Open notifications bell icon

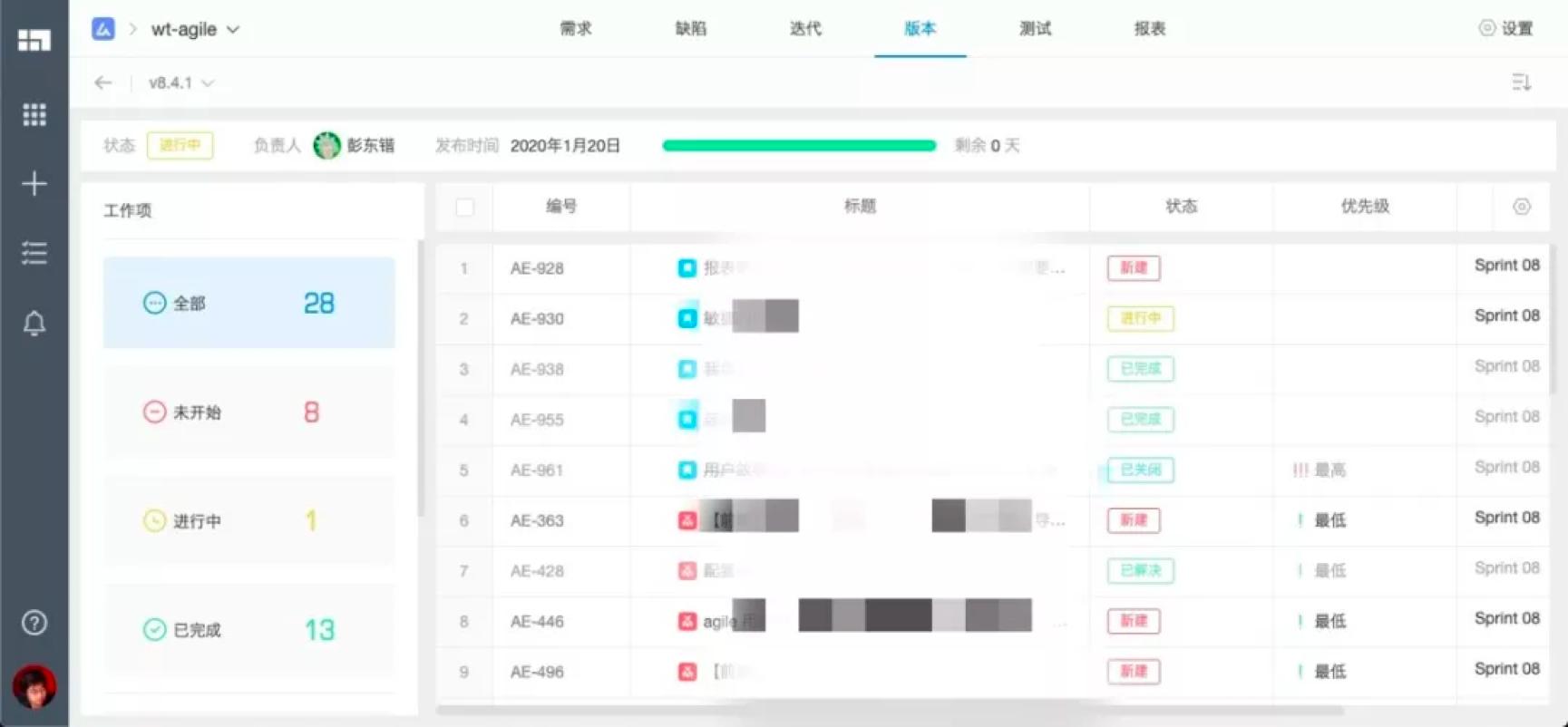34,324
